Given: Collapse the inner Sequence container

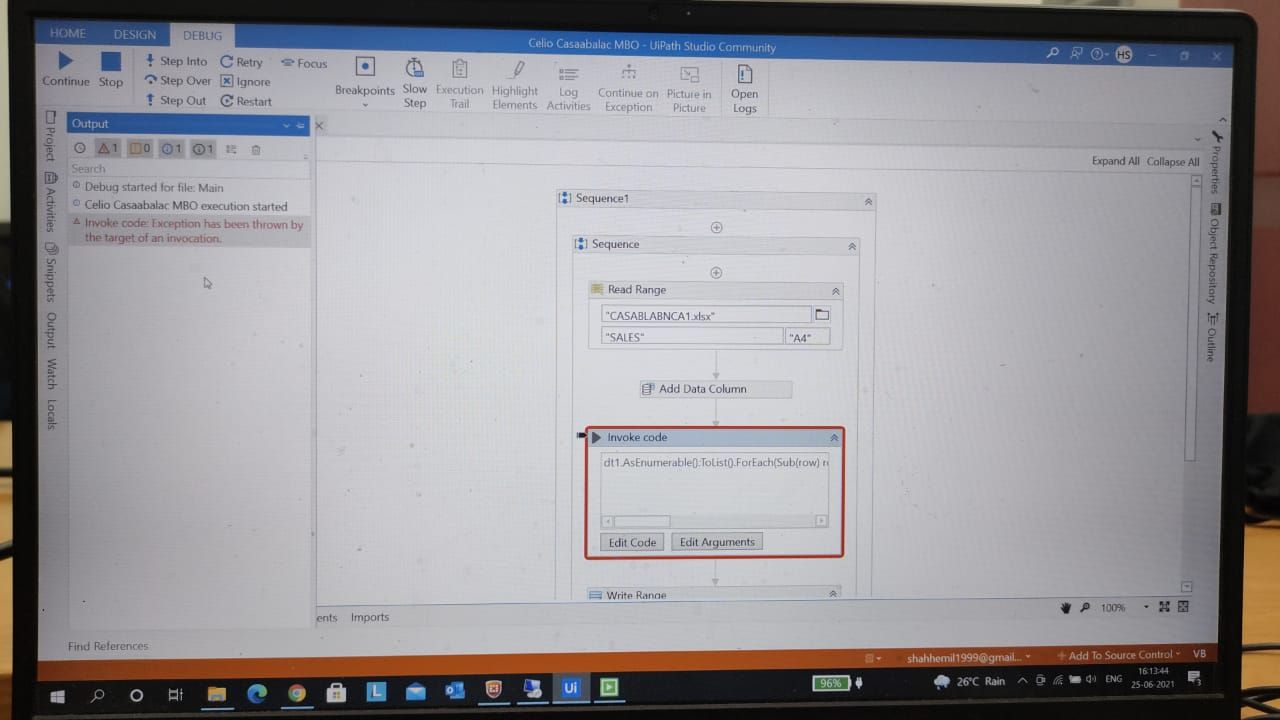Looking at the screenshot, I should coord(852,246).
